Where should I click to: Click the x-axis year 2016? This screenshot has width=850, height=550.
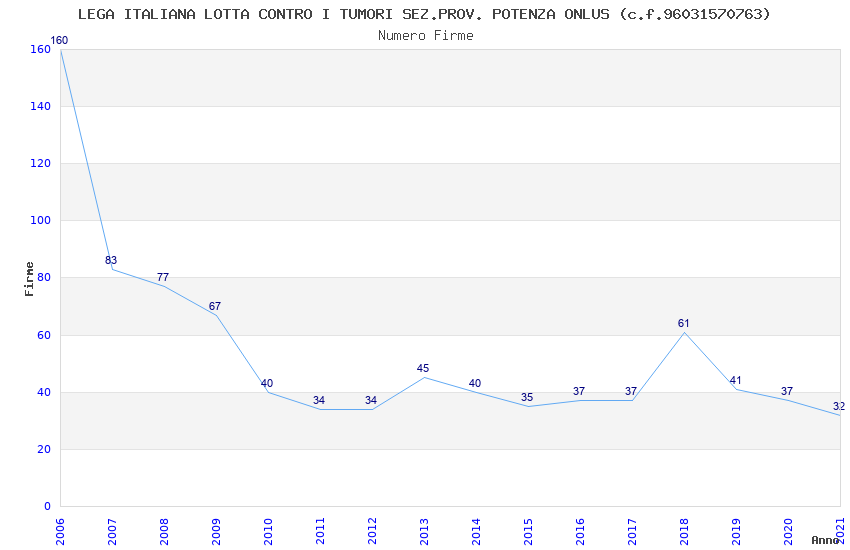pos(580,532)
